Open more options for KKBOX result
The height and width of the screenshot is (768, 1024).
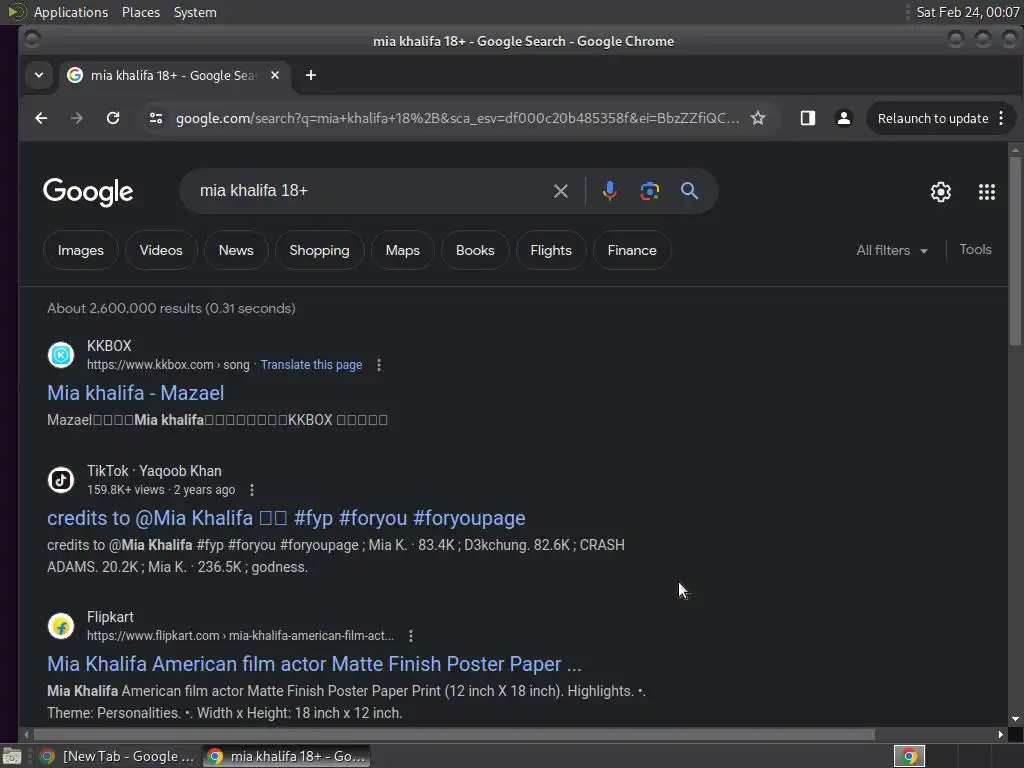379,365
